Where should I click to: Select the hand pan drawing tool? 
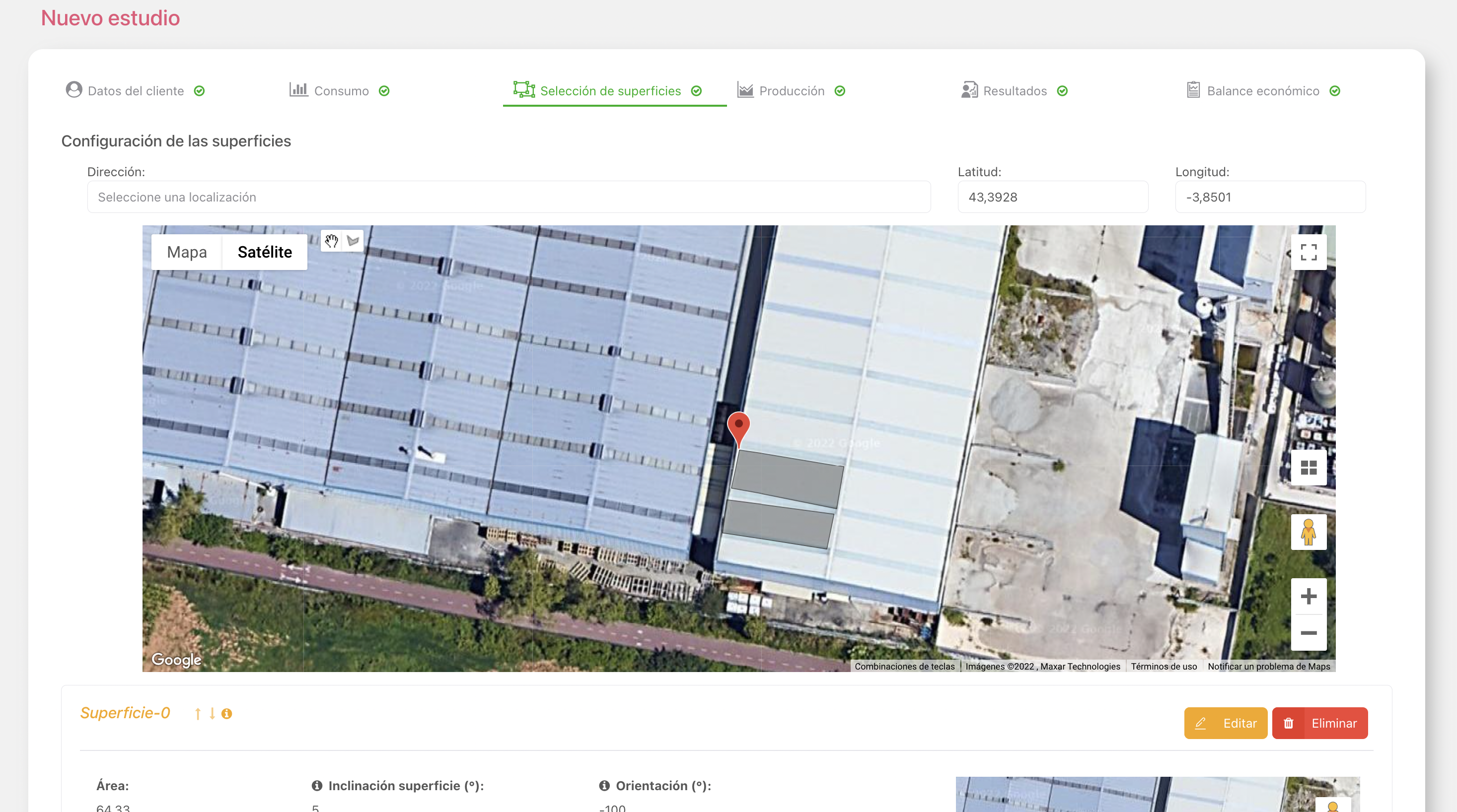[331, 241]
